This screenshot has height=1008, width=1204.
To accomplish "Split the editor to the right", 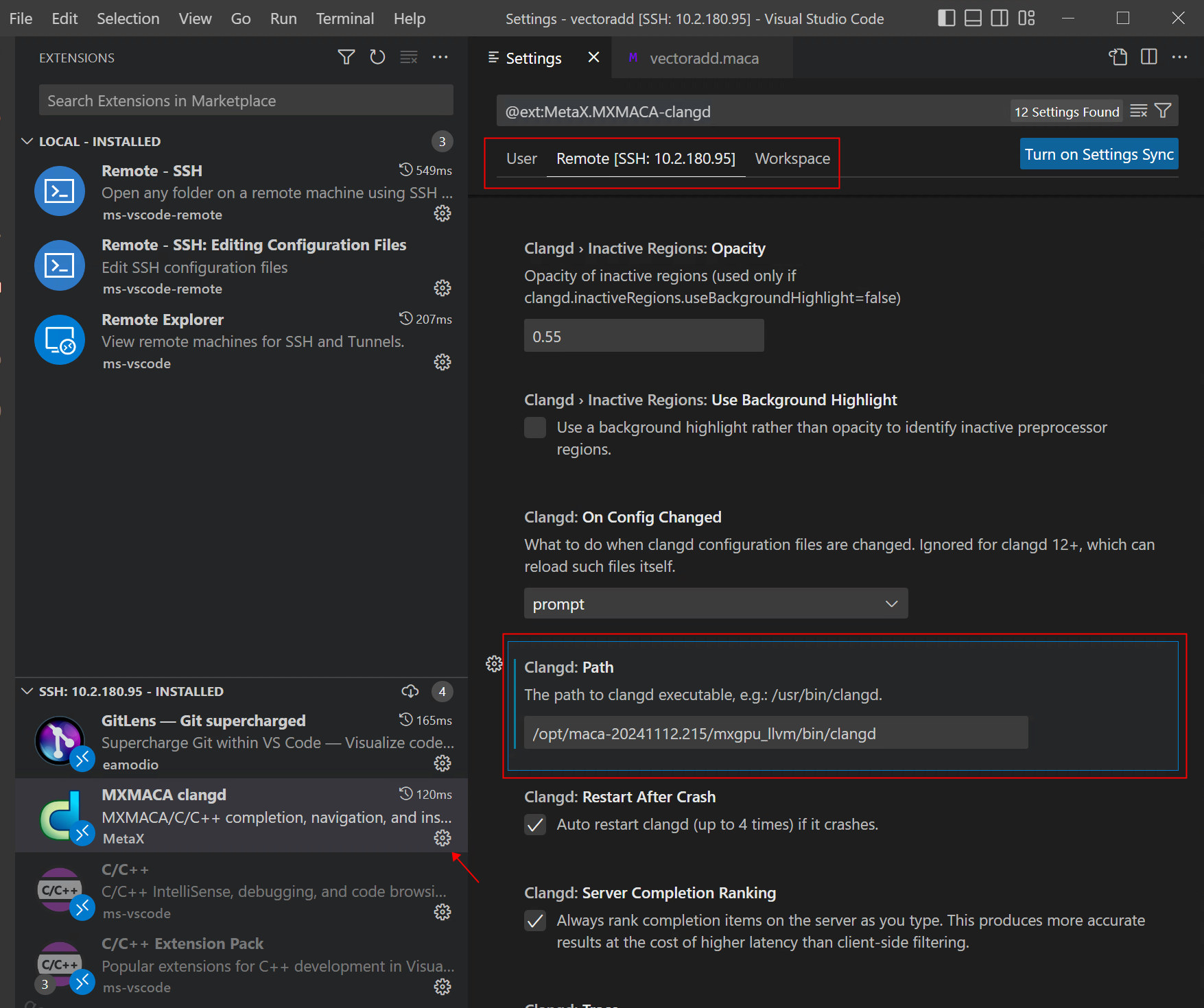I will (1149, 58).
